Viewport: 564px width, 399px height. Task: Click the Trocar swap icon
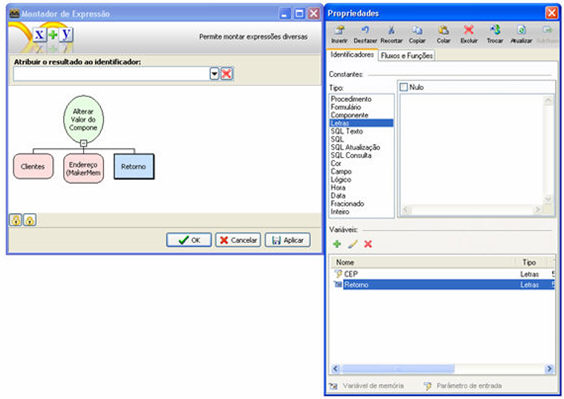[495, 30]
